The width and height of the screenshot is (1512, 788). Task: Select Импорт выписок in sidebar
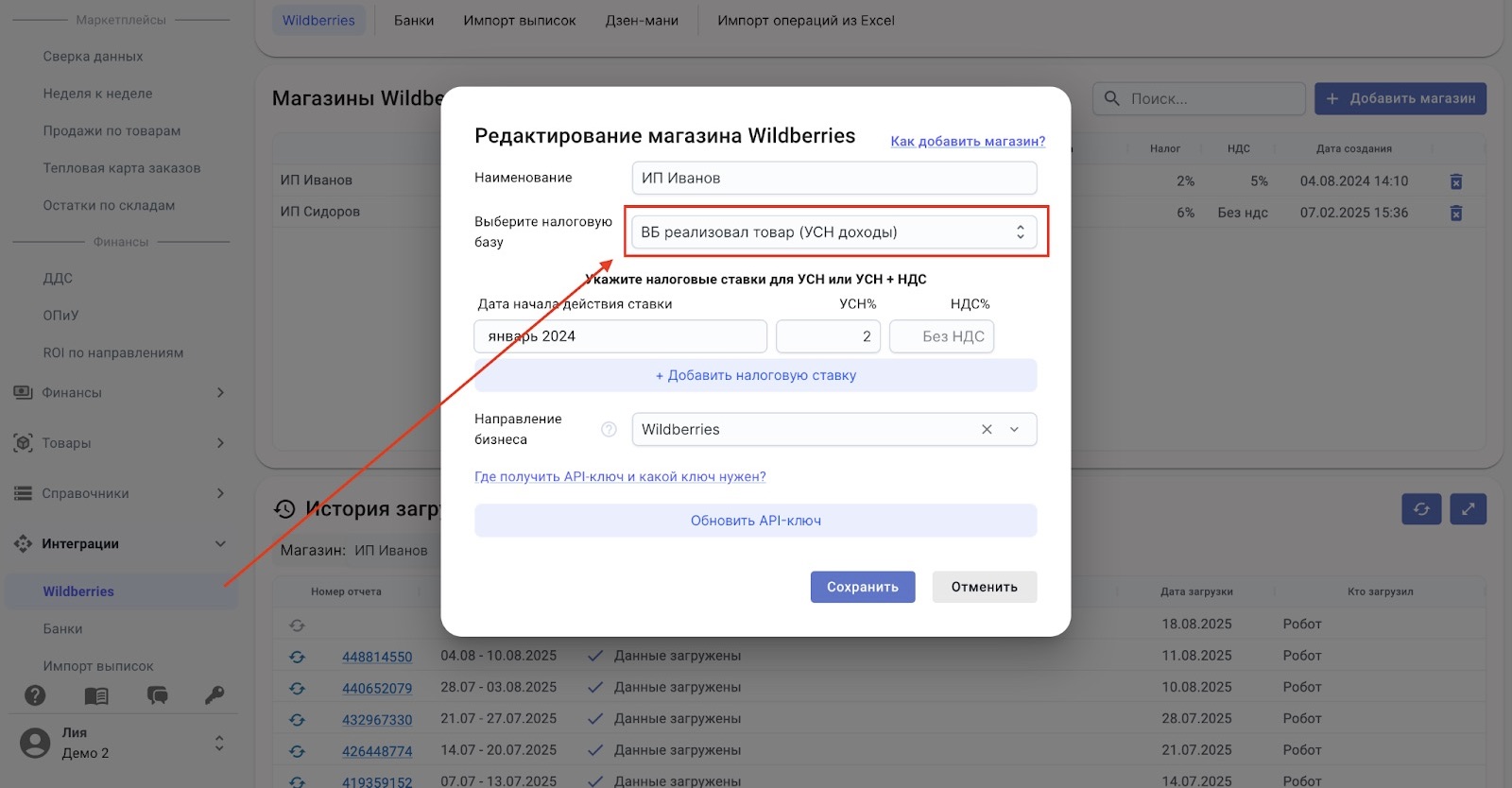tap(98, 666)
